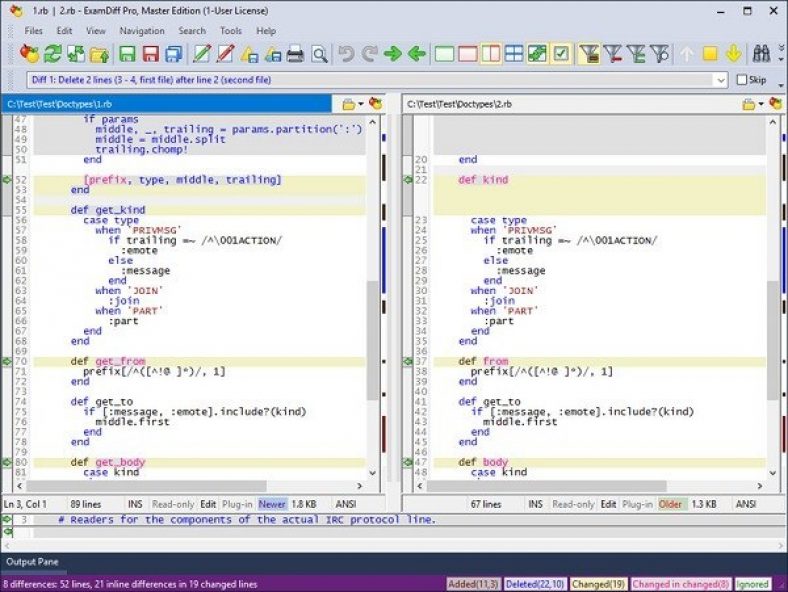Toggle the Skip checkbox
The height and width of the screenshot is (592, 788).
tap(742, 80)
